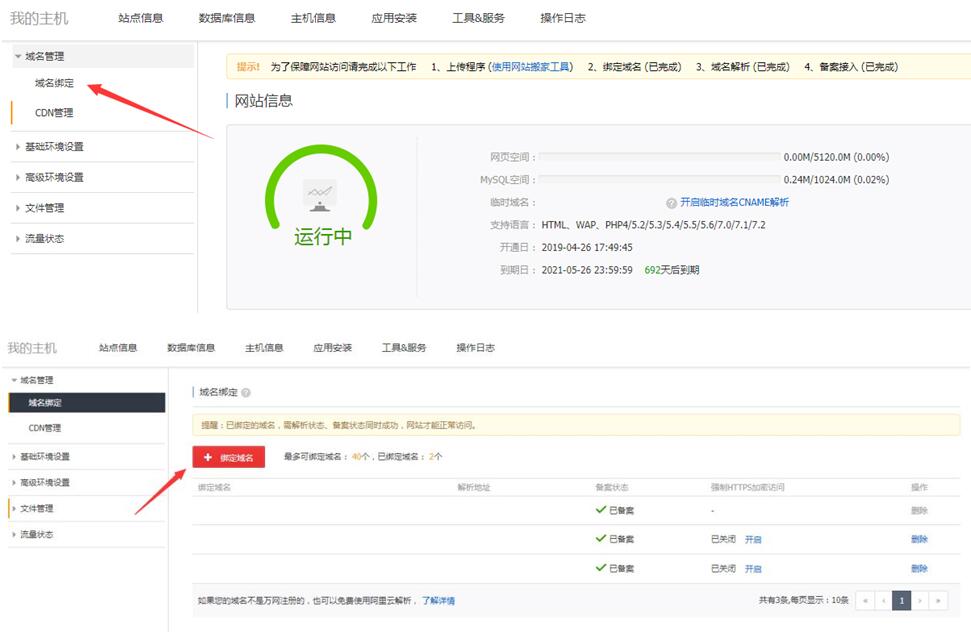971x632 pixels.
Task: Enable forced HTTPS via 开启 in middle domain row
Action: tap(753, 539)
